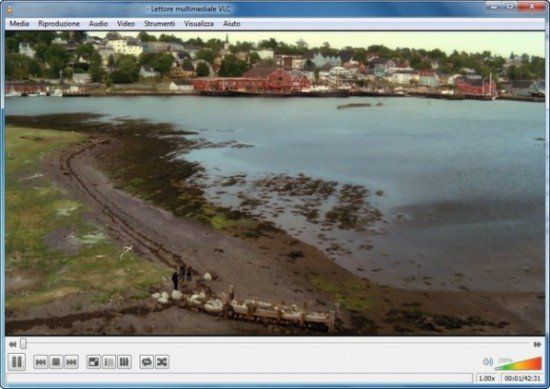The image size is (550, 389).
Task: Mute audio via the speaker icon
Action: [x=488, y=362]
